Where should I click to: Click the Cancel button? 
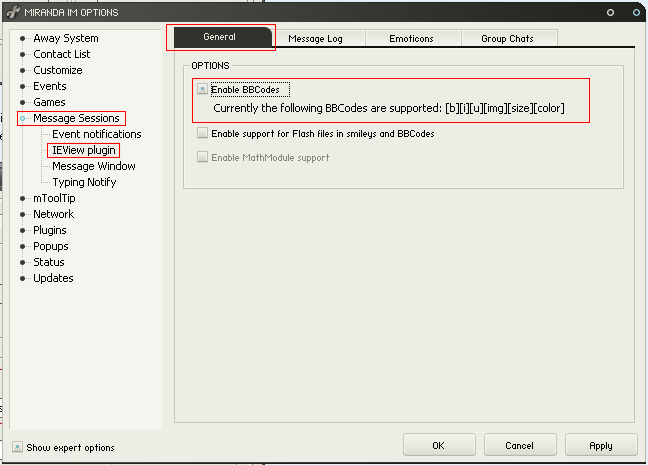click(x=520, y=446)
